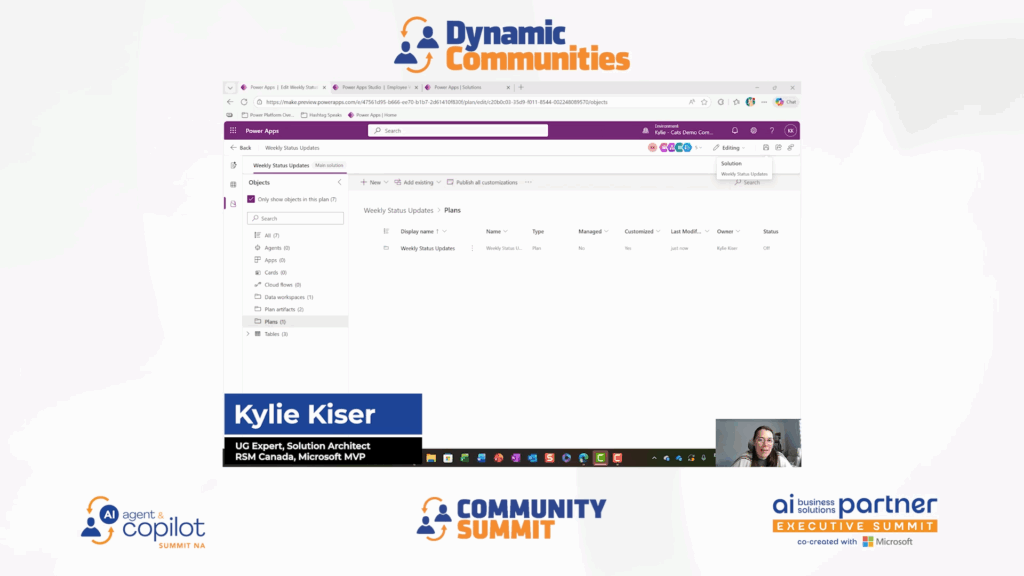
Task: Open the Editing dropdown
Action: [729, 146]
